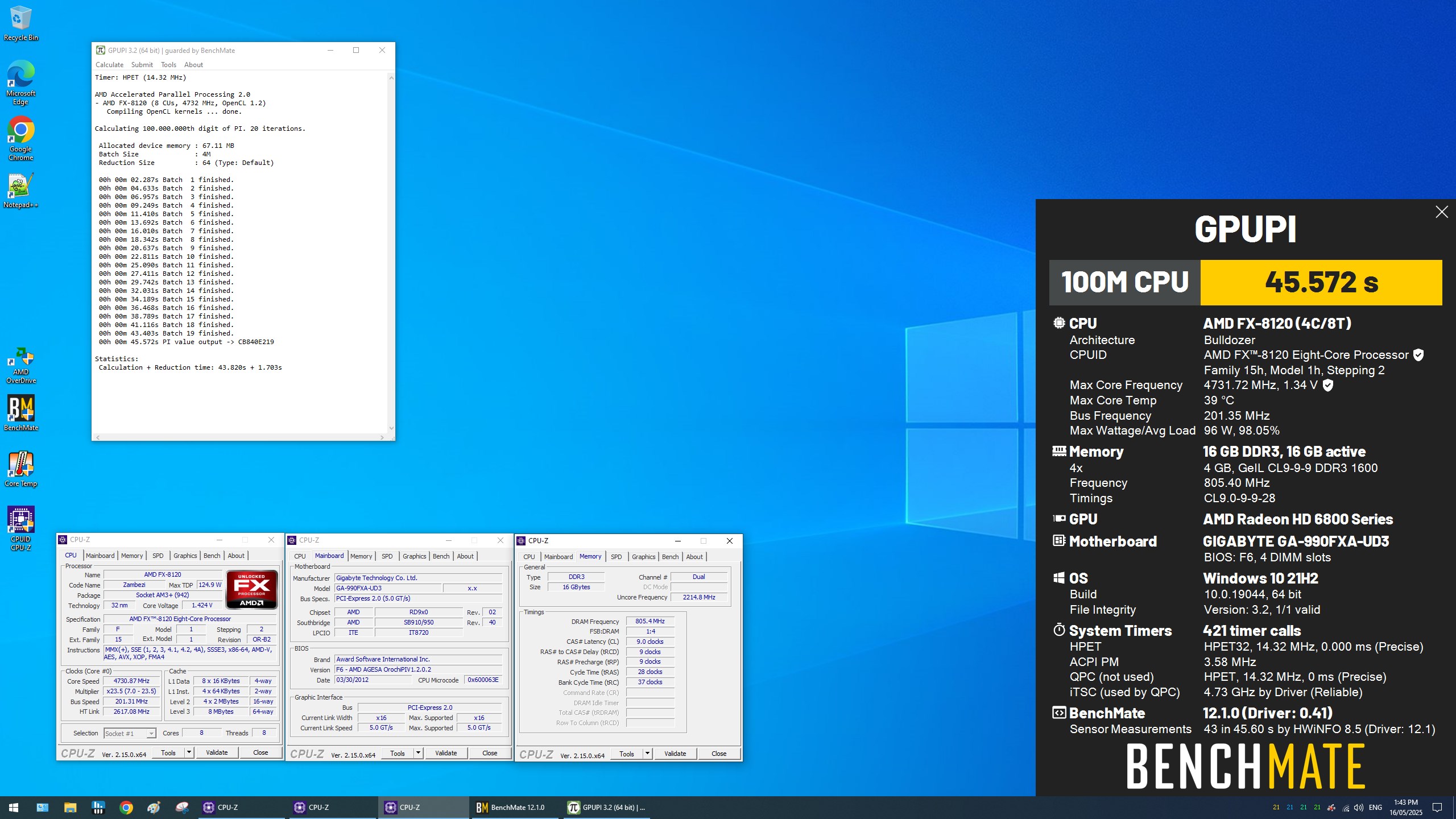This screenshot has height=819, width=1456.
Task: Open the About menu in GPUPI
Action: (x=193, y=65)
